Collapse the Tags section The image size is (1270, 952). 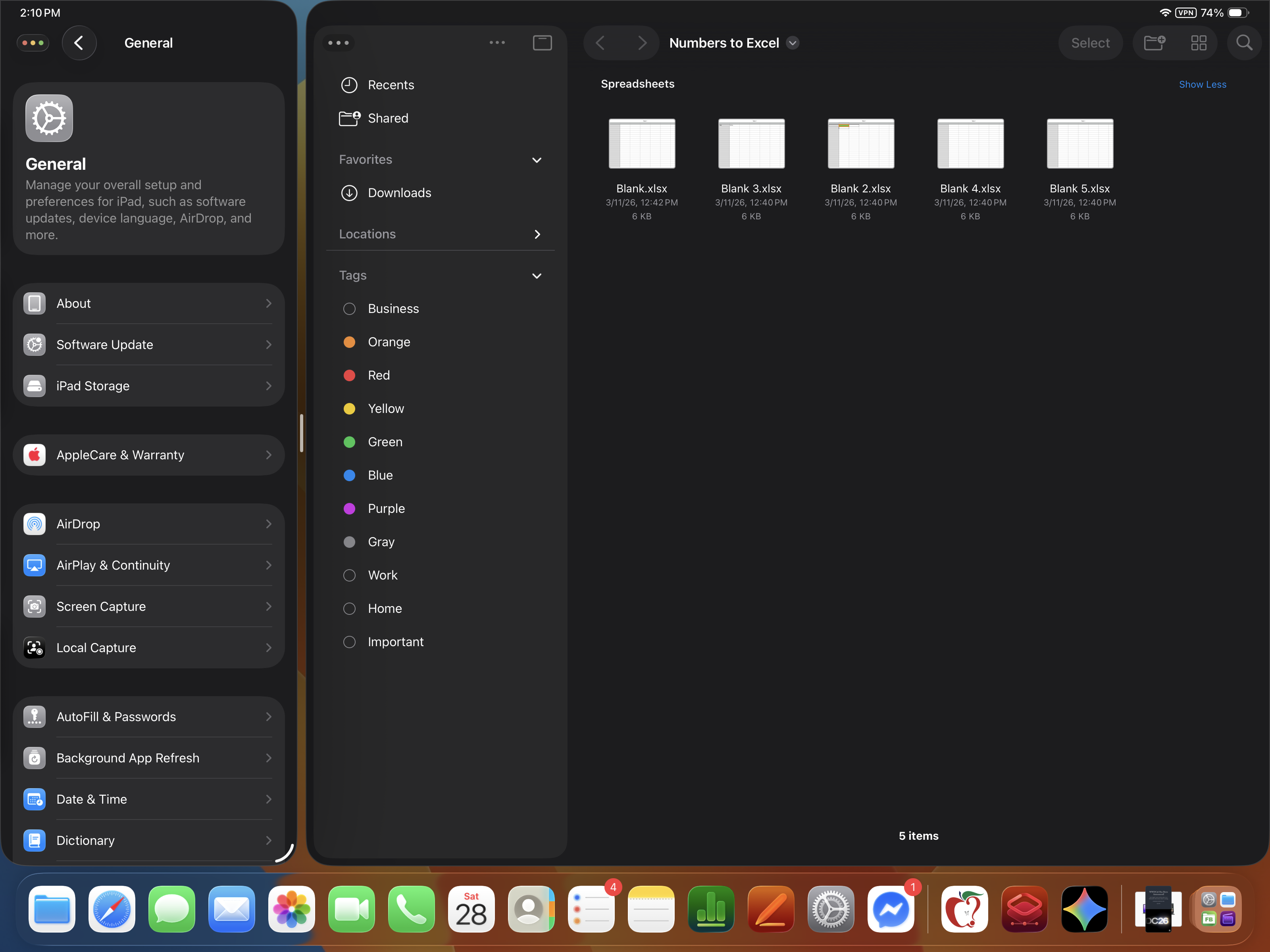(x=537, y=276)
